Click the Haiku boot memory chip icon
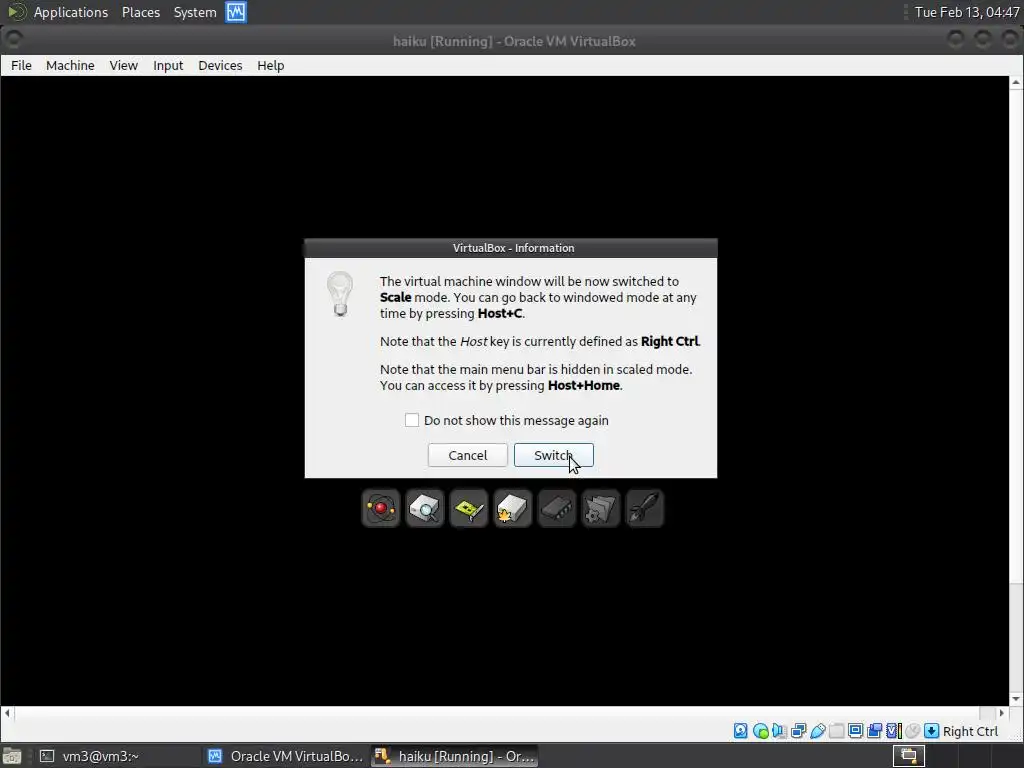Viewport: 1024px width, 768px height. (556, 508)
